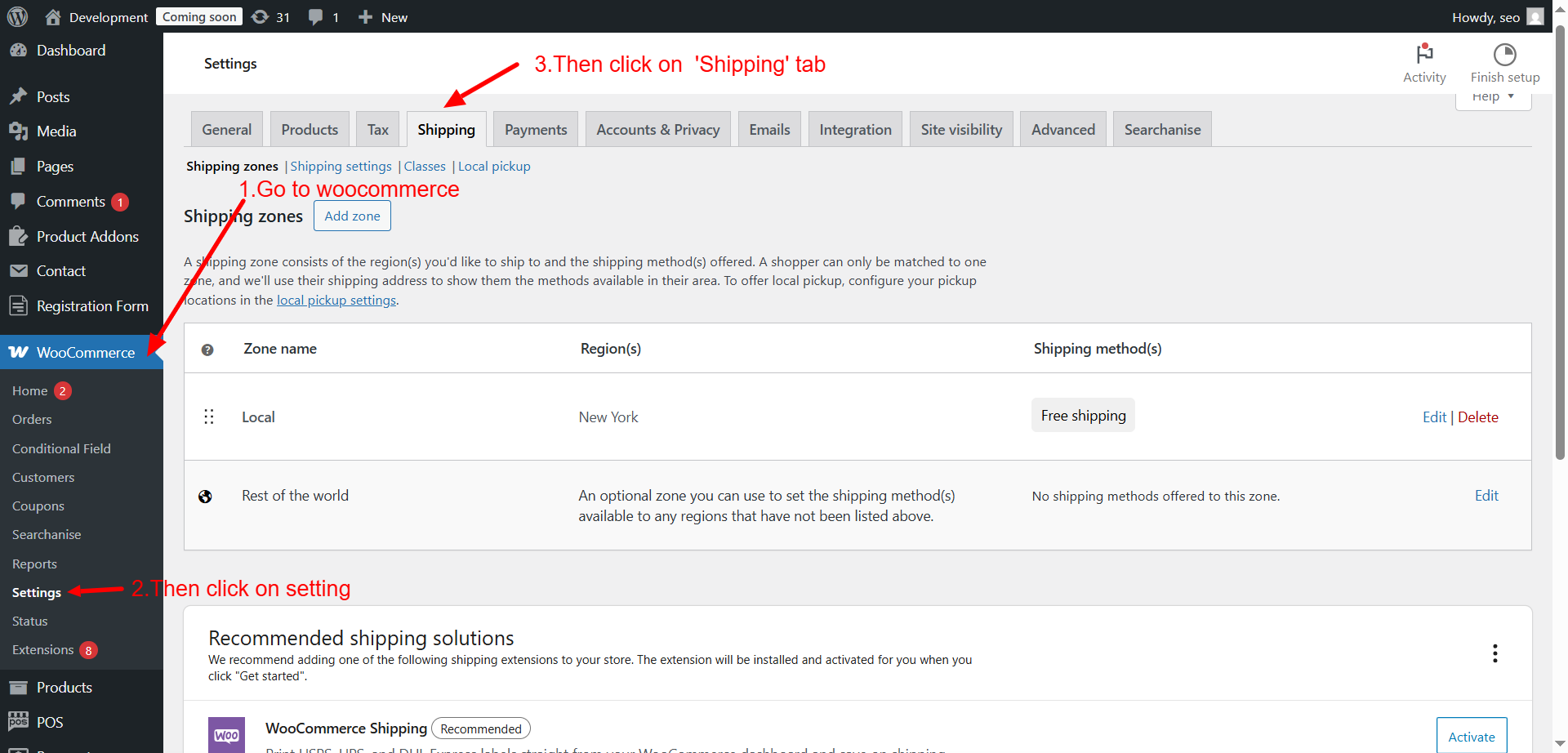Click the globe icon for Rest of the world
The width and height of the screenshot is (1568, 753).
[206, 497]
